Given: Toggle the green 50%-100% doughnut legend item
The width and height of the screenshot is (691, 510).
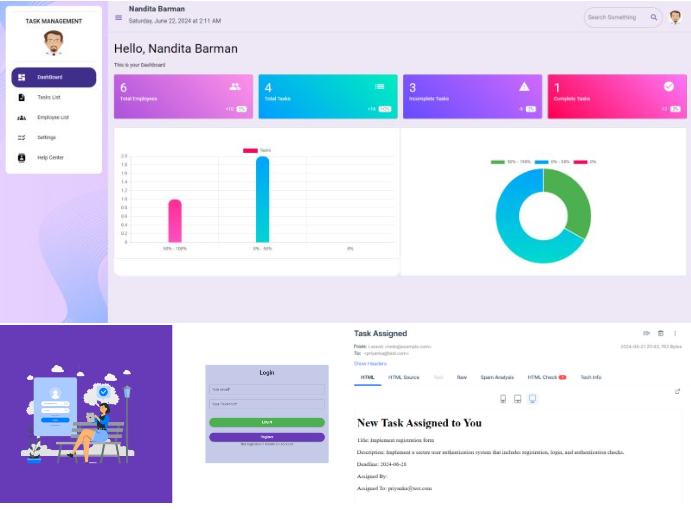Looking at the screenshot, I should (511, 162).
